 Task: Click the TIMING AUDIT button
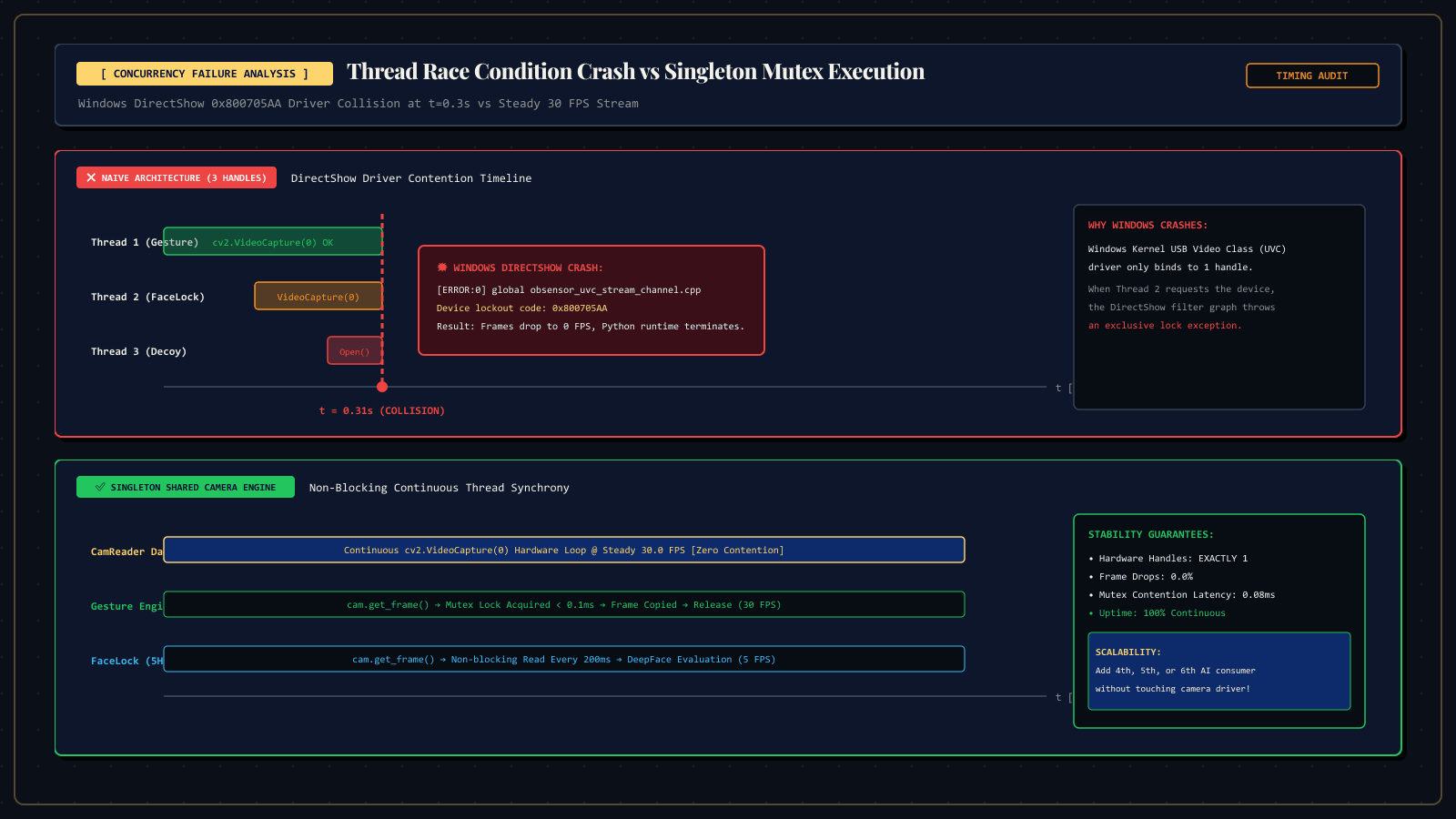1312,76
